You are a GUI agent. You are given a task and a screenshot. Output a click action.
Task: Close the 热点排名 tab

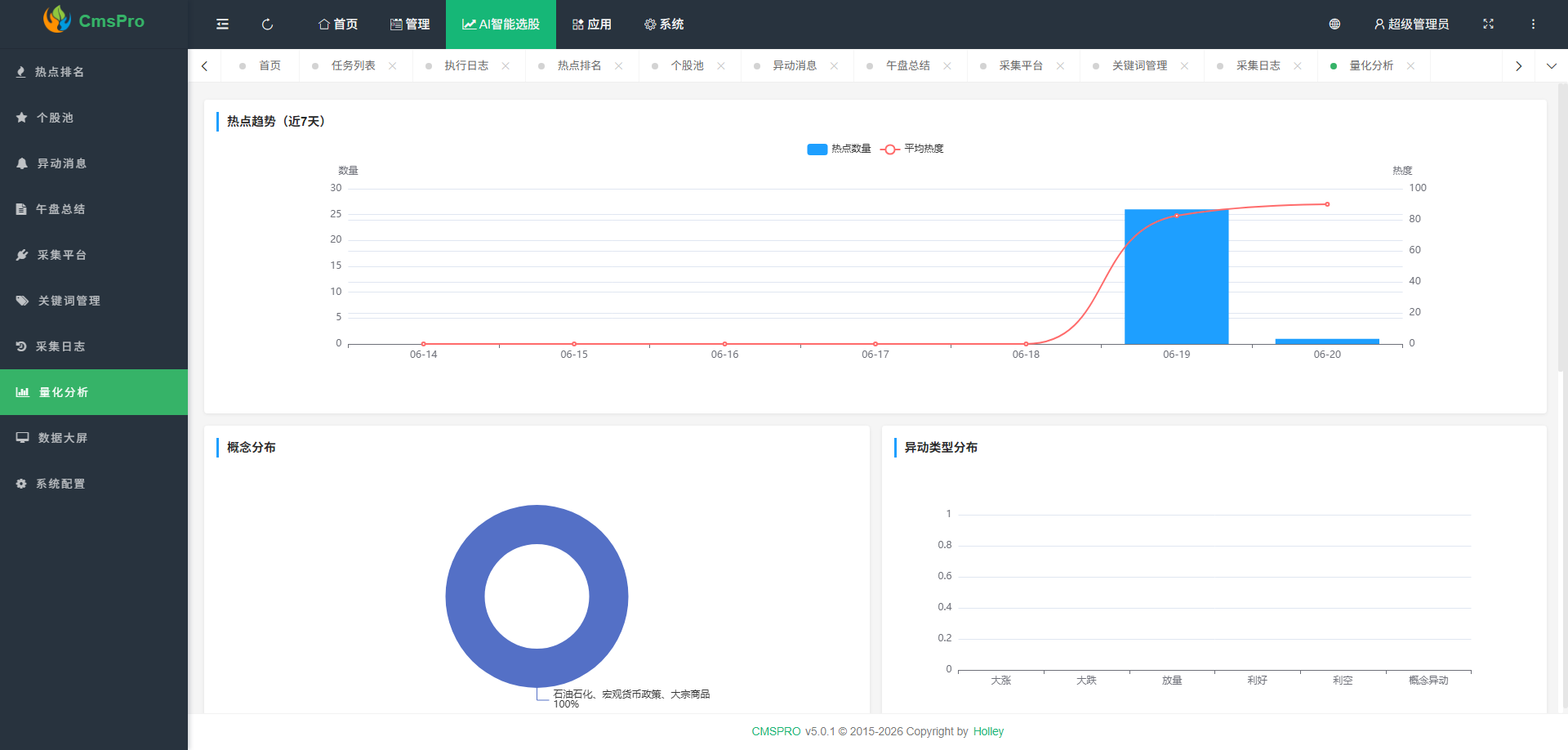click(619, 66)
